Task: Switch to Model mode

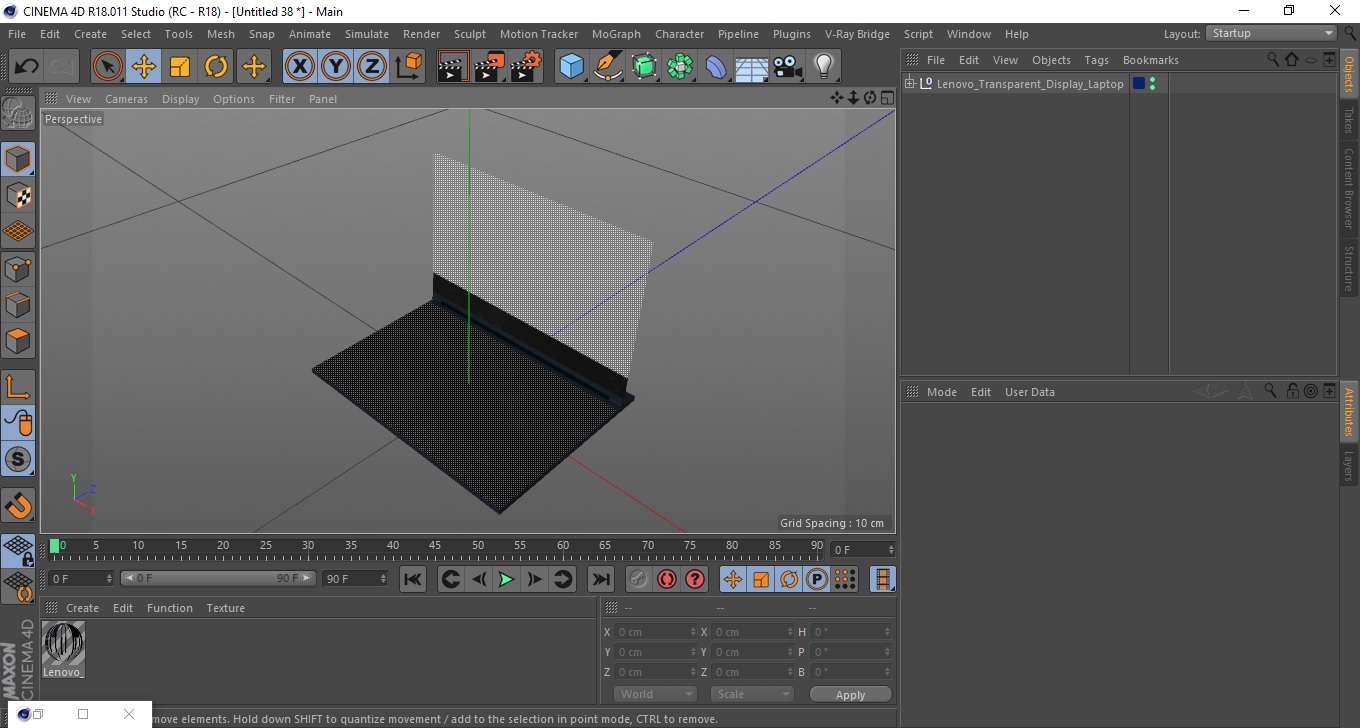Action: coord(18,159)
